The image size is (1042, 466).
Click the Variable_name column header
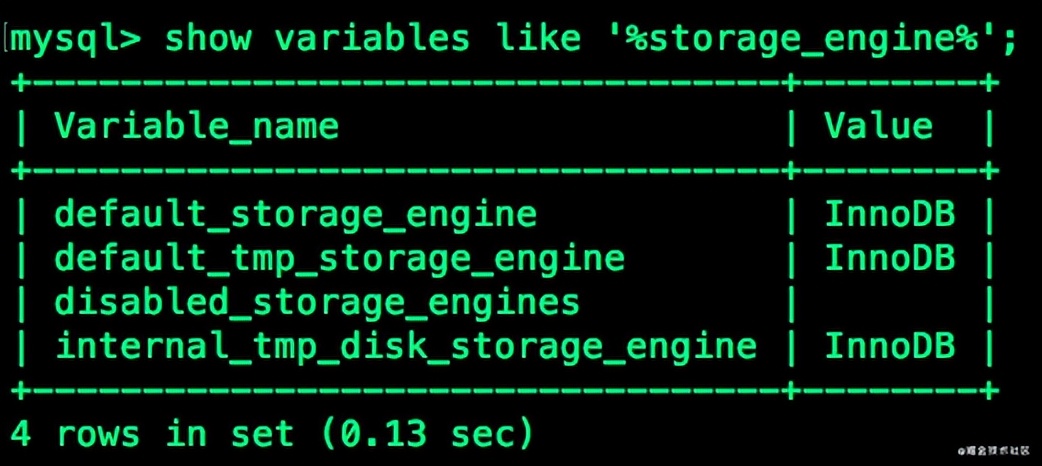[196, 126]
